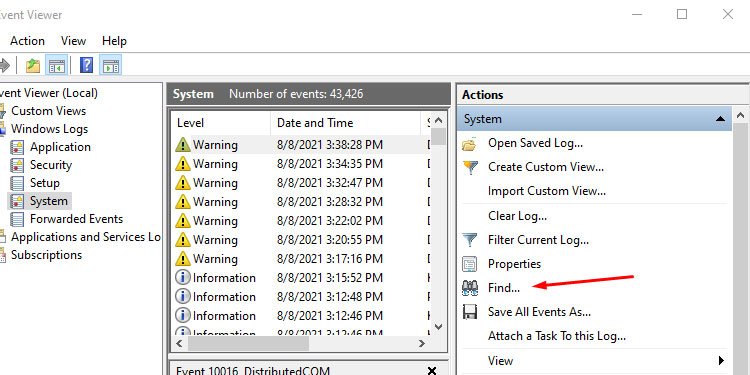Viewport: 750px width, 375px height.
Task: Click Open Saved Log... action
Action: (535, 143)
